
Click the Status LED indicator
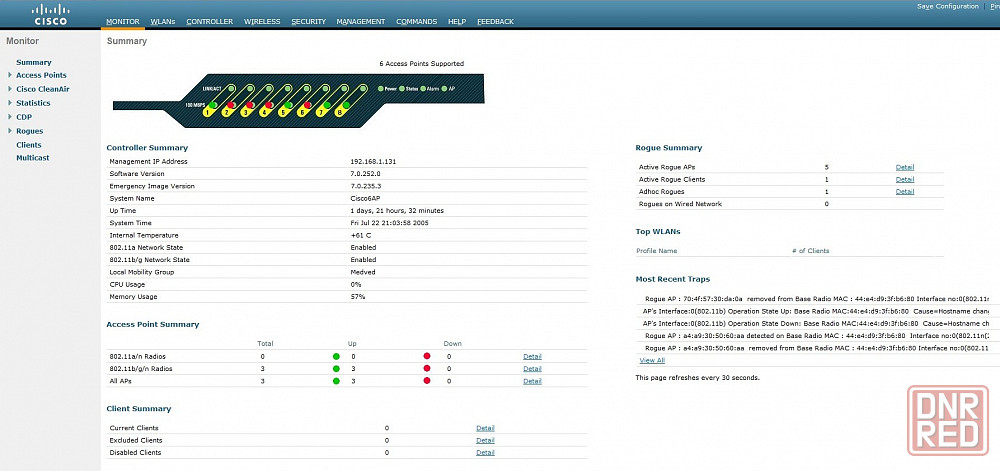point(402,89)
